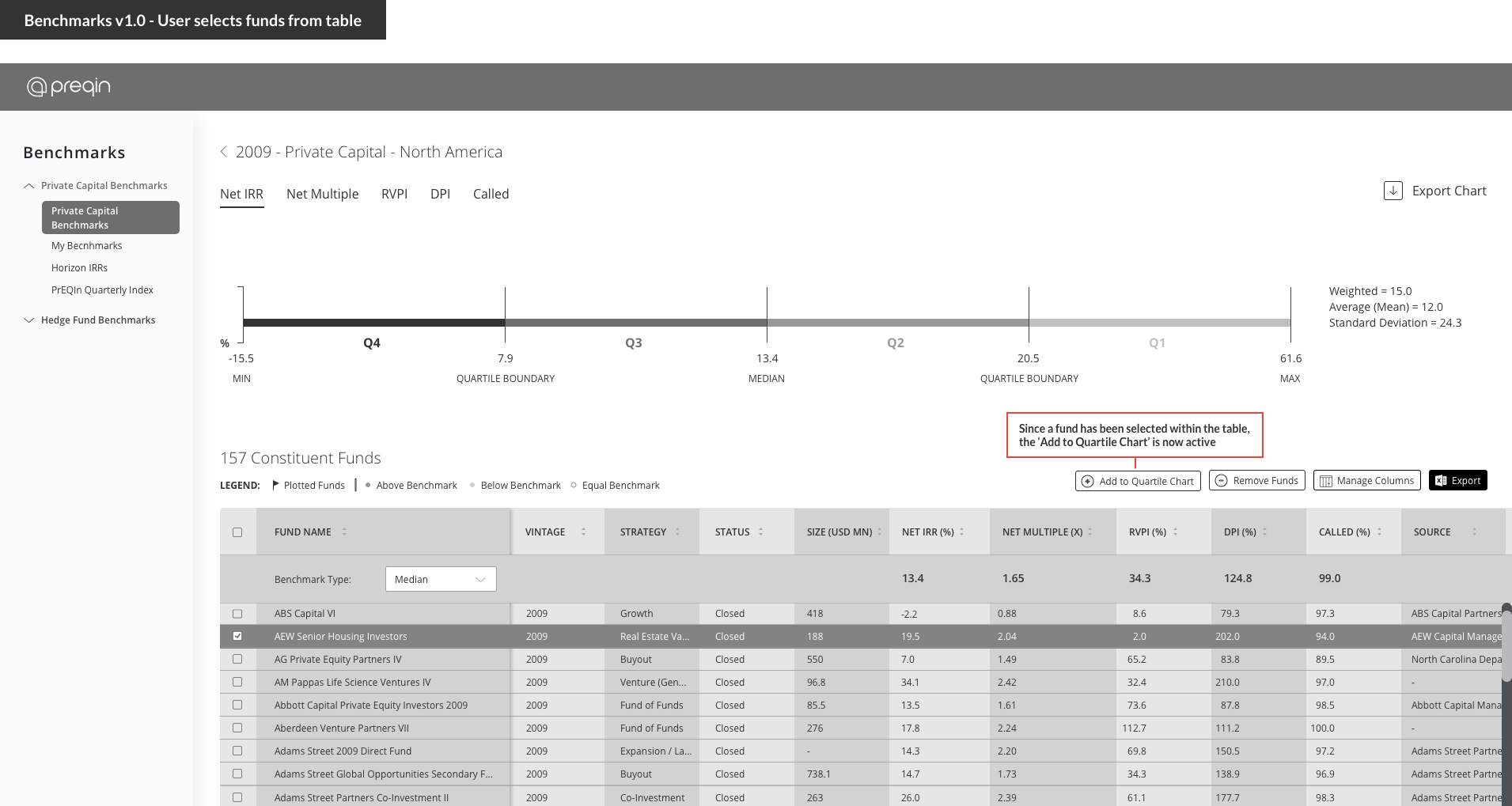This screenshot has width=1512, height=806.
Task: Click the Remove Funds button
Action: pyautogui.click(x=1256, y=480)
